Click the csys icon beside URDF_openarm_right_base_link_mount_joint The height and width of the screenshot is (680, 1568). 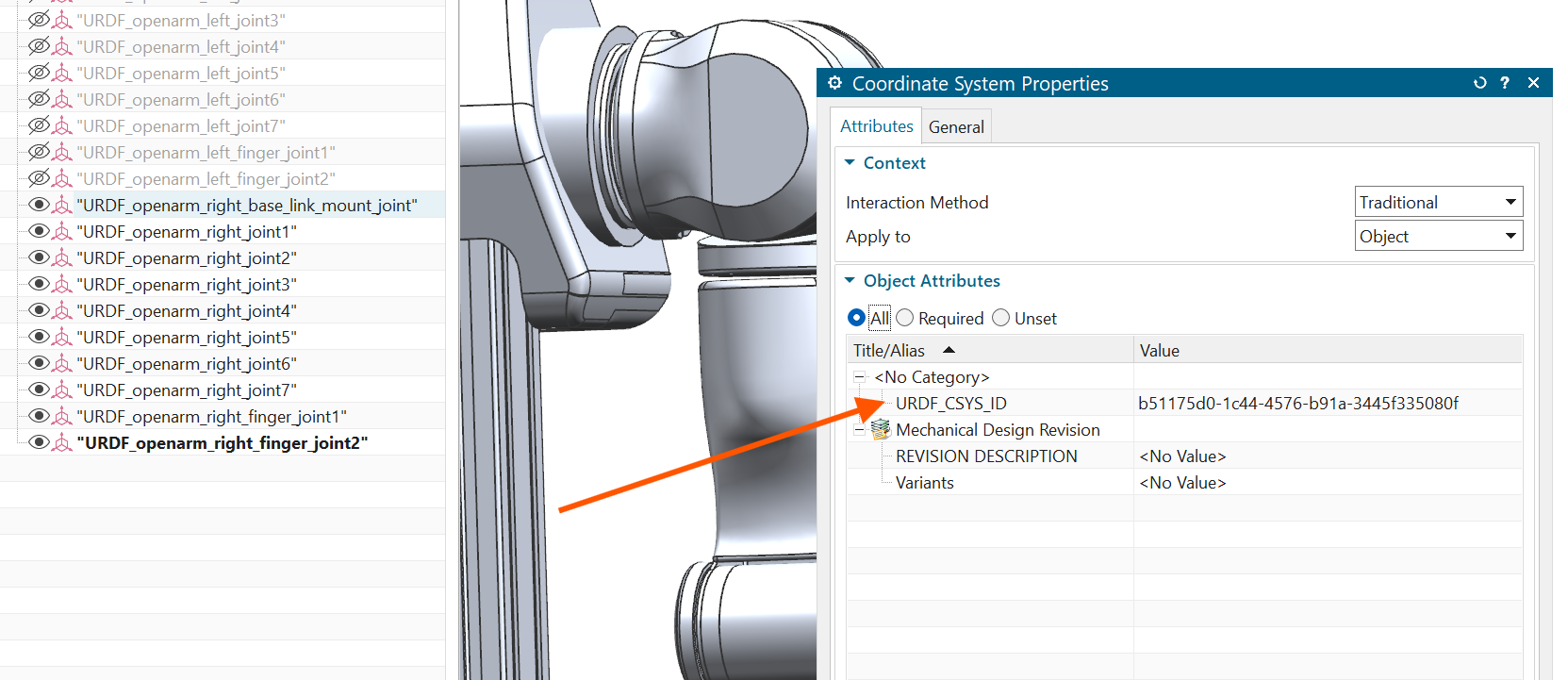(63, 205)
